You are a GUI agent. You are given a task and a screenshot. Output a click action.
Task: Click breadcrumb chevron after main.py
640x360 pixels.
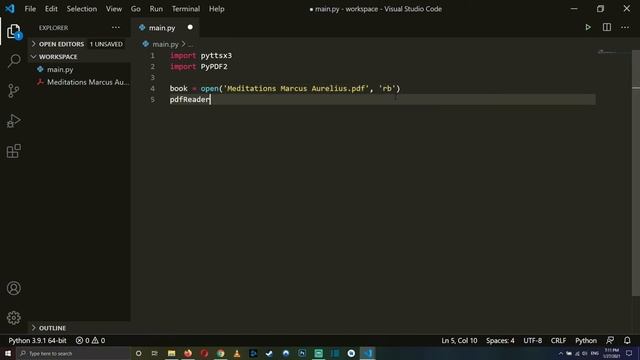click(x=184, y=44)
